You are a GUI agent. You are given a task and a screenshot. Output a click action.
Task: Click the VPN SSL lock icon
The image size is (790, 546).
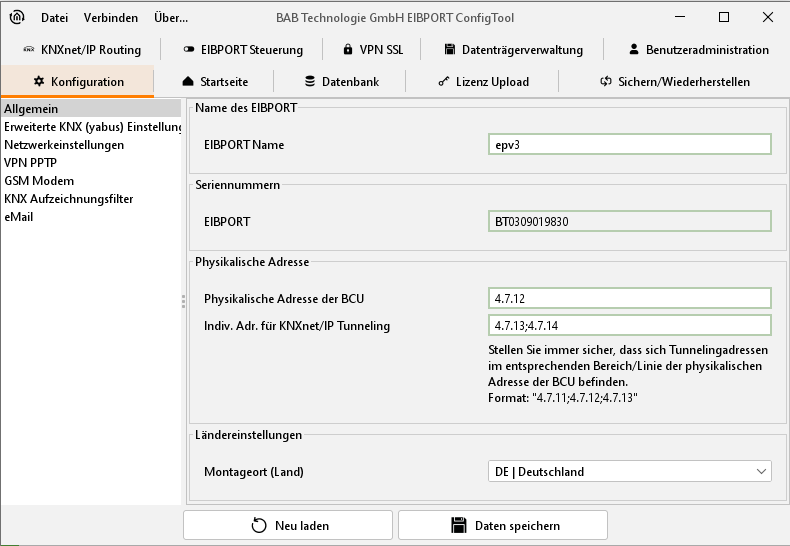point(347,50)
